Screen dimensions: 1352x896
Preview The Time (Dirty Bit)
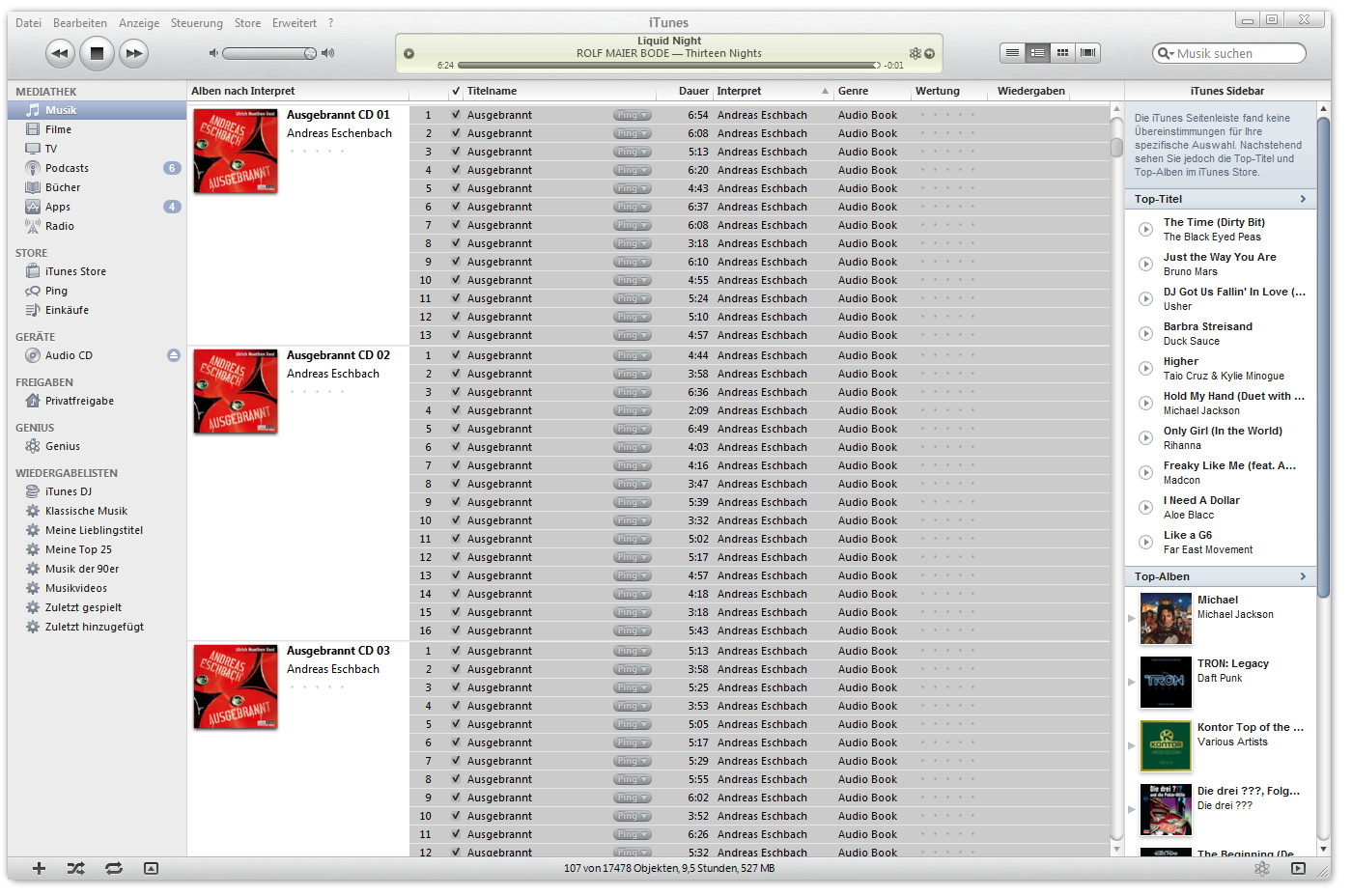[x=1145, y=230]
